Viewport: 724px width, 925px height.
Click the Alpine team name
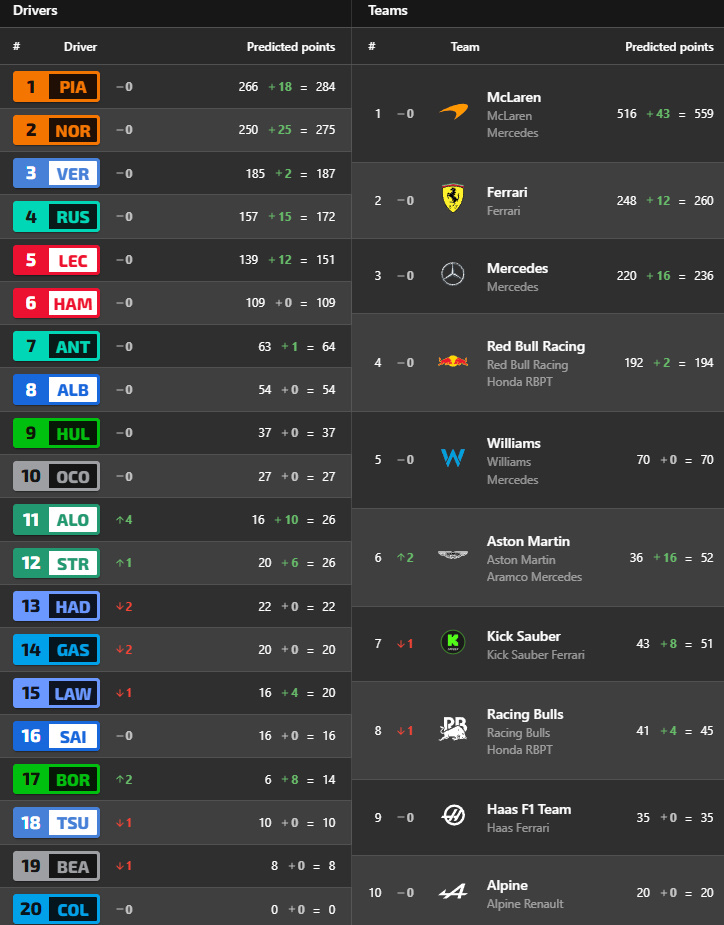(507, 885)
